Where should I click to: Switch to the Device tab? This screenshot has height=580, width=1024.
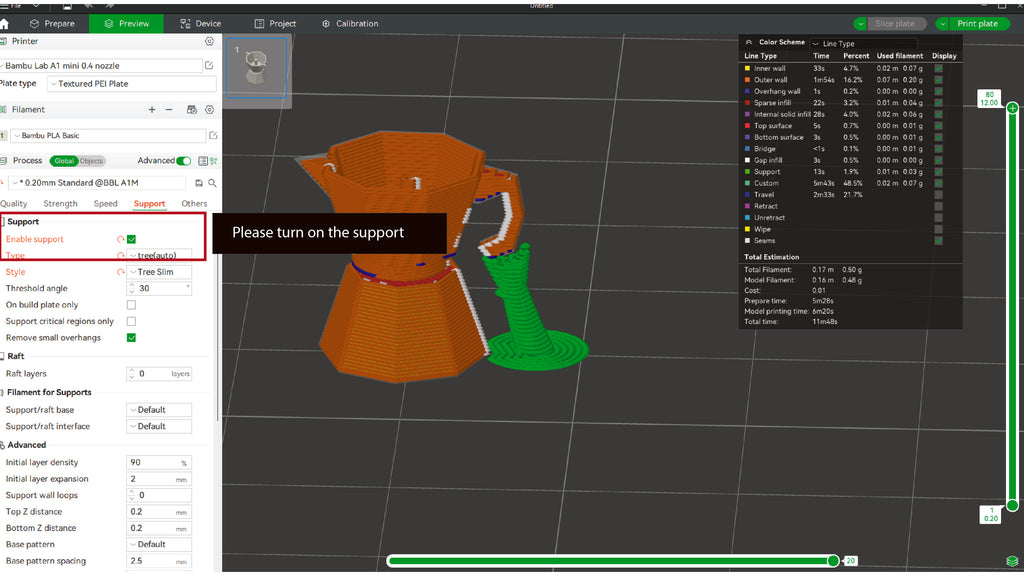[x=200, y=24]
